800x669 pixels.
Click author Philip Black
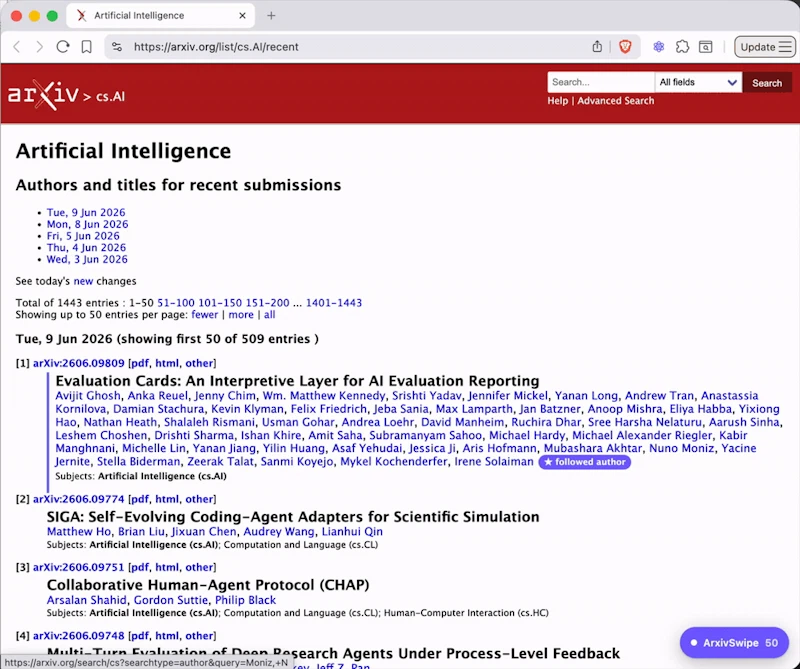pos(245,600)
